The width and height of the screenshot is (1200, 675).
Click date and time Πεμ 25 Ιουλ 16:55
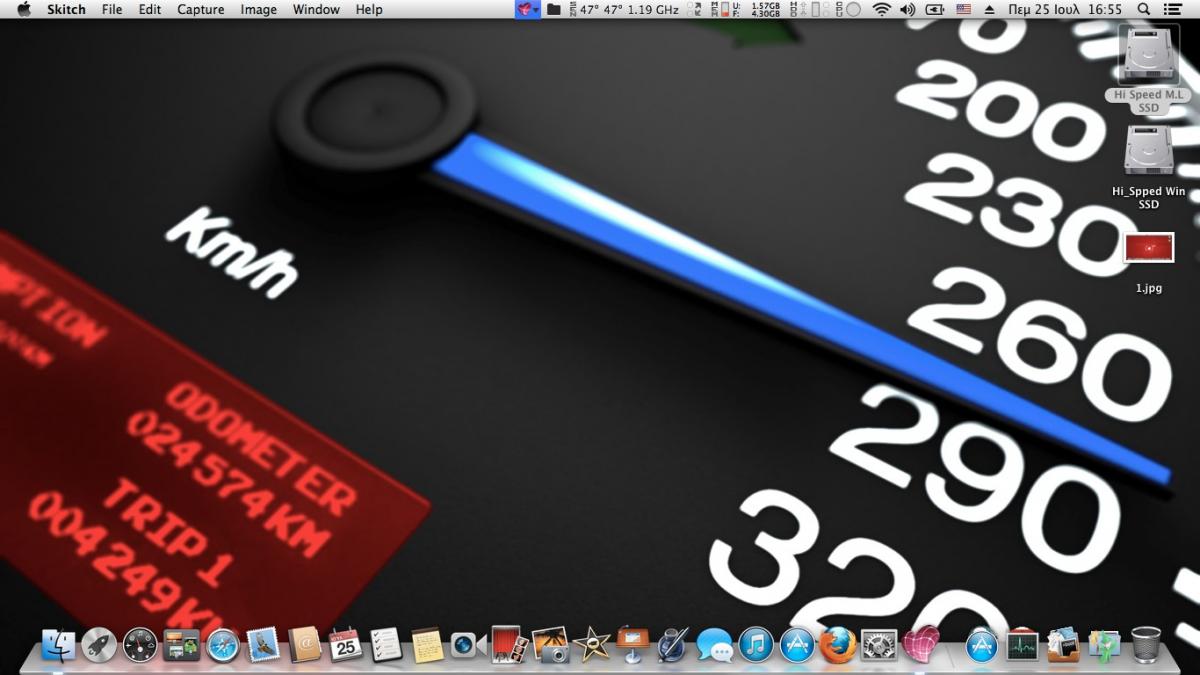[x=1065, y=9]
